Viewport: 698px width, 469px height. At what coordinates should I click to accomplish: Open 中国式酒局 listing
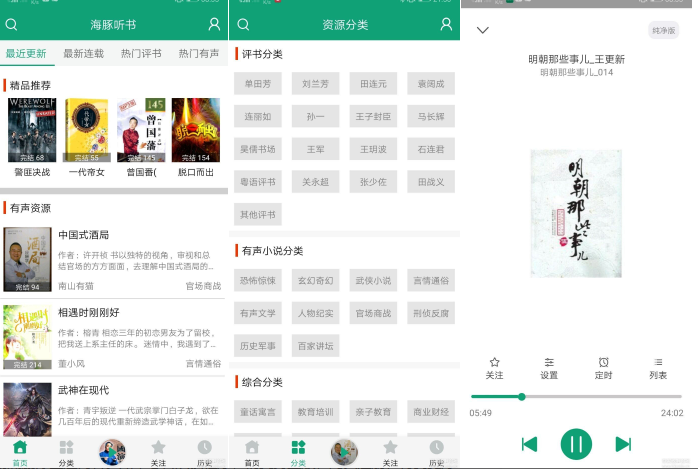(x=114, y=259)
